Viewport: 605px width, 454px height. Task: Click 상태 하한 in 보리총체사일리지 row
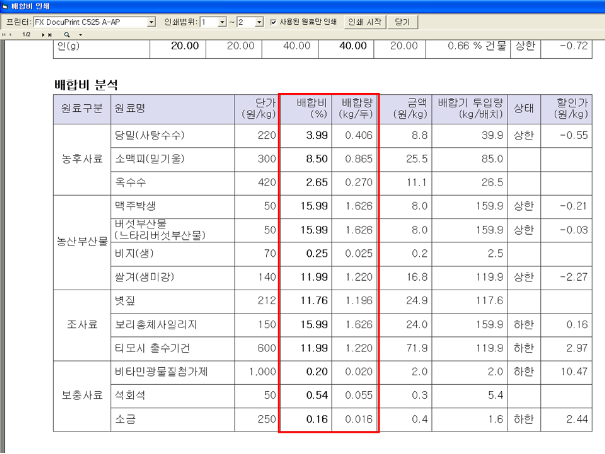click(524, 324)
